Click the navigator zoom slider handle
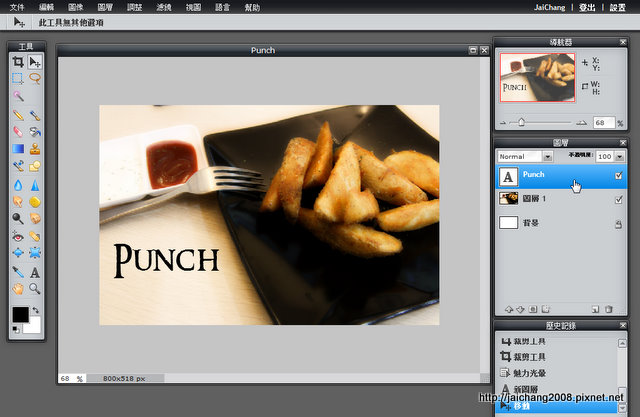 click(521, 122)
